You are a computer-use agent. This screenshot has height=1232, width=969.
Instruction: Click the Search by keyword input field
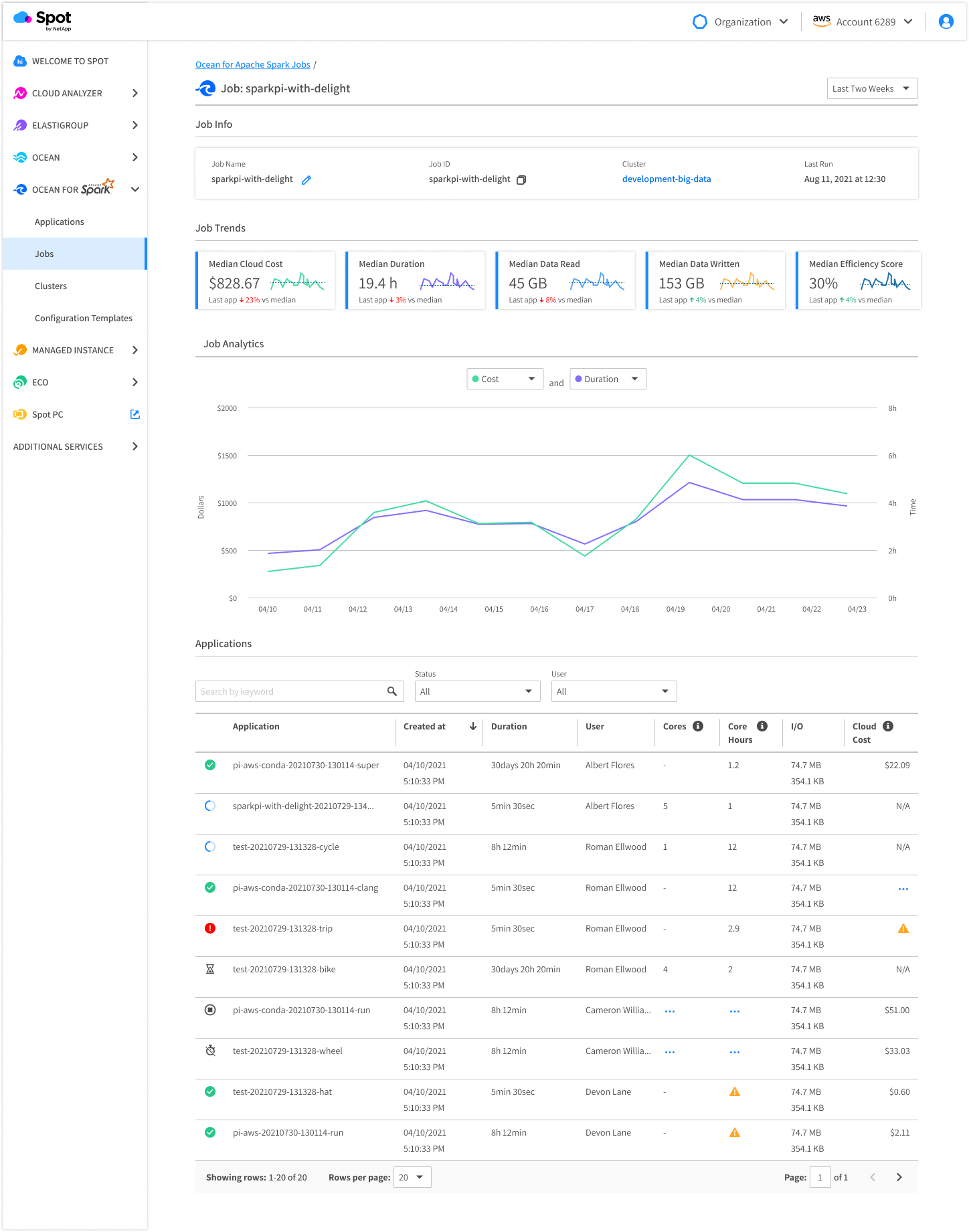(x=291, y=691)
